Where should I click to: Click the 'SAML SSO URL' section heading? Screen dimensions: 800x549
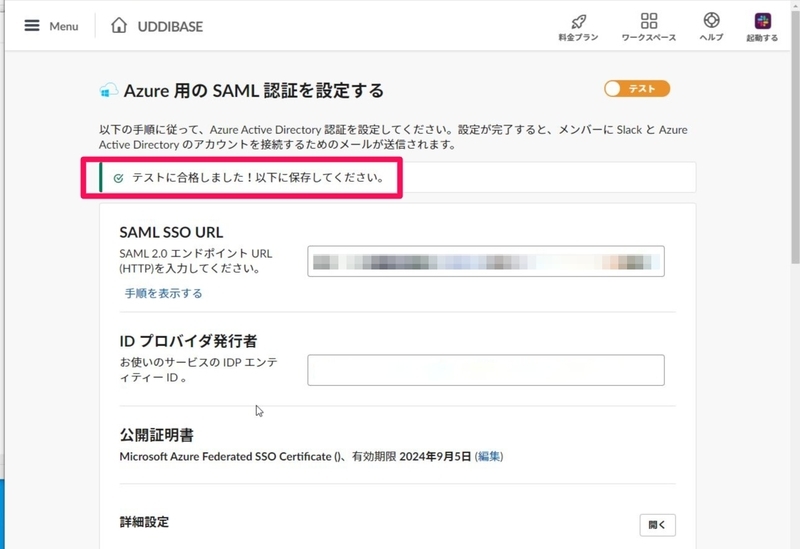[171, 232]
